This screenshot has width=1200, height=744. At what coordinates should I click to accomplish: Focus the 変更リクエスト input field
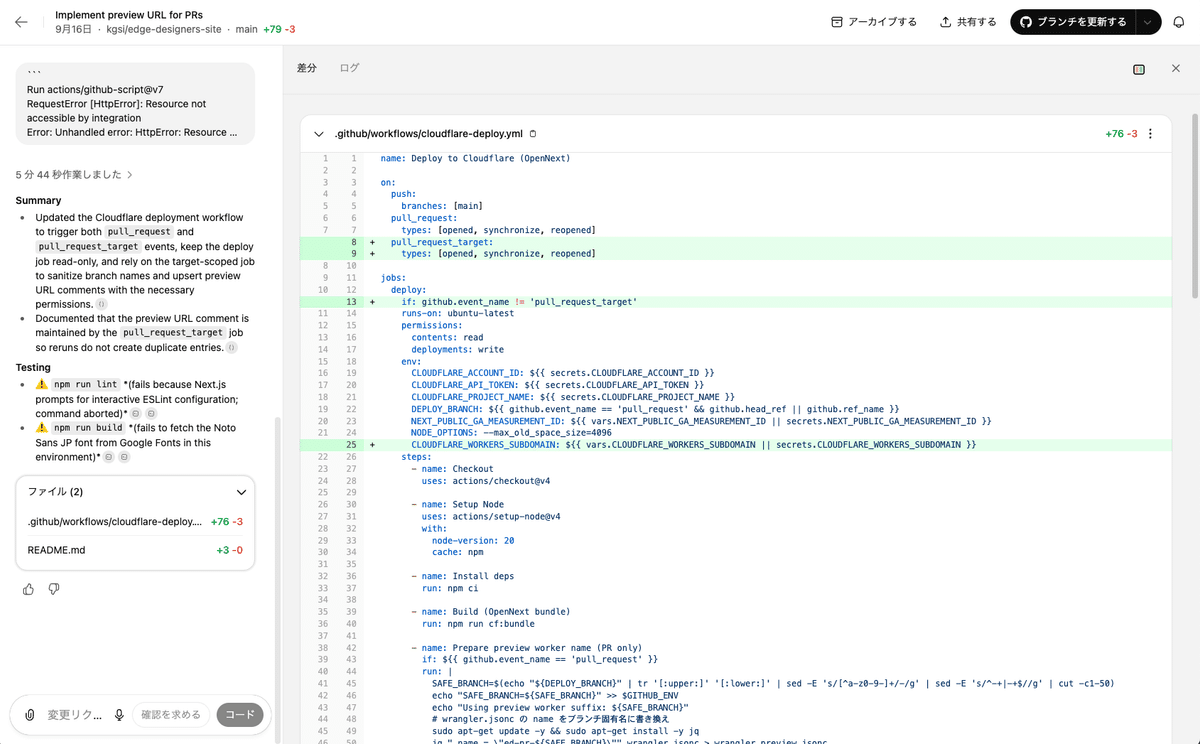(75, 715)
